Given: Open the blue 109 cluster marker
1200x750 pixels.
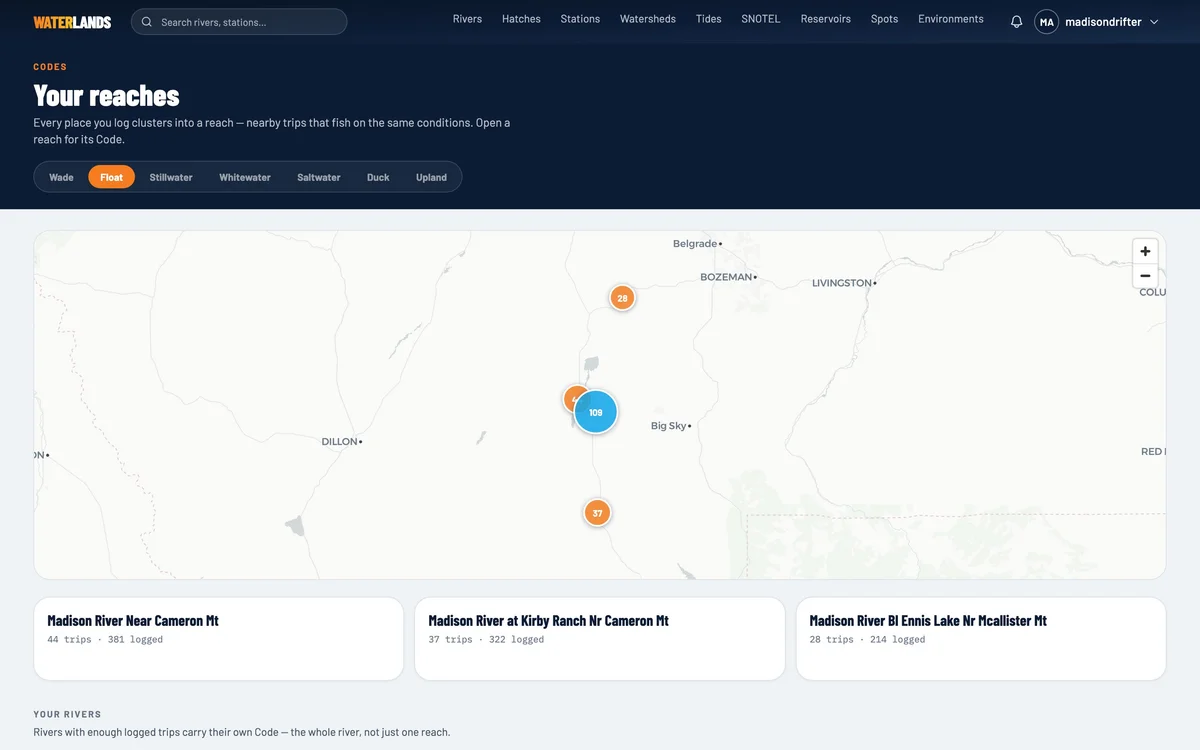Looking at the screenshot, I should click(x=596, y=412).
